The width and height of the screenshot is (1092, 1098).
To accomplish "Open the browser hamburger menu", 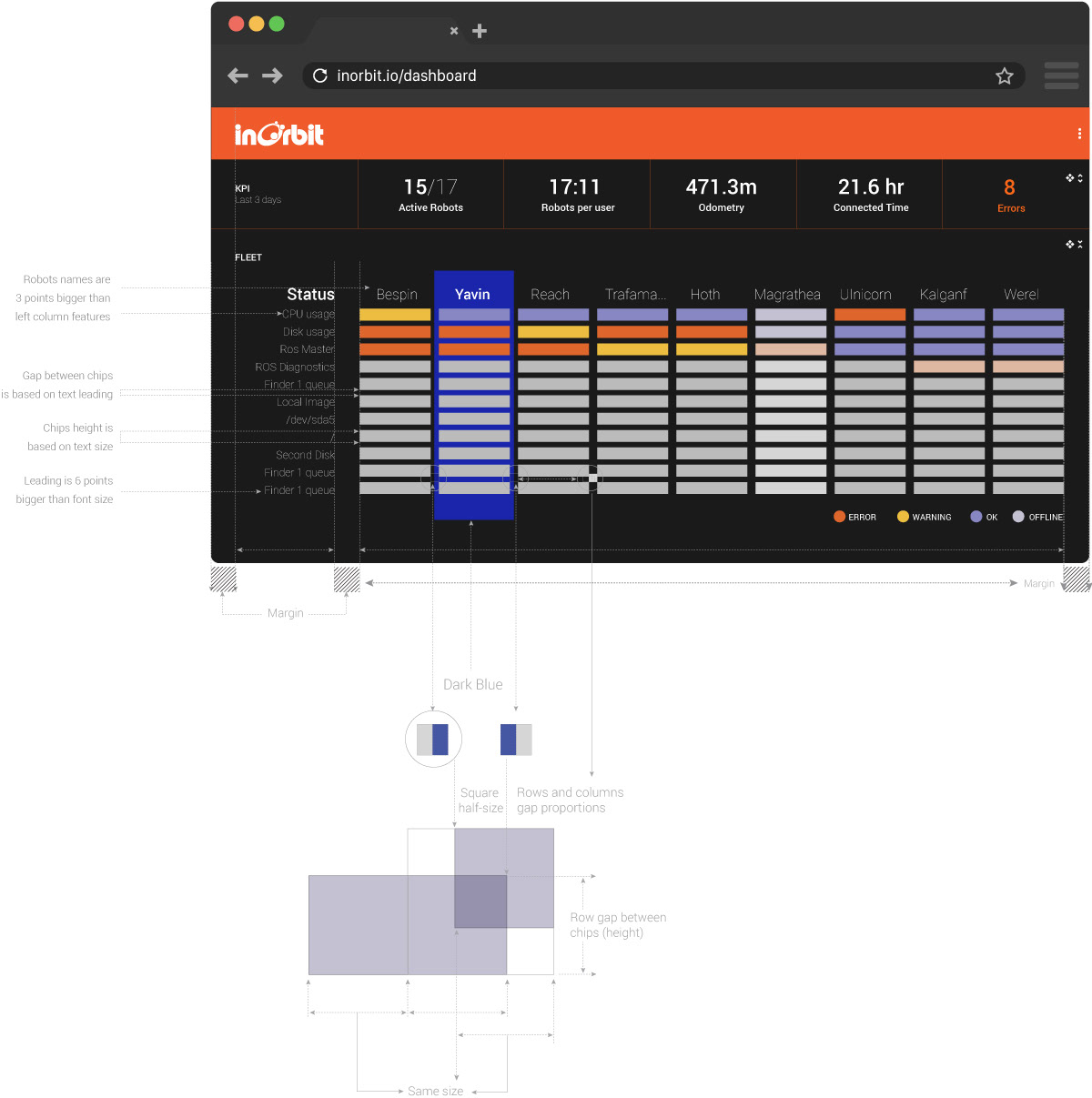I will point(1061,76).
